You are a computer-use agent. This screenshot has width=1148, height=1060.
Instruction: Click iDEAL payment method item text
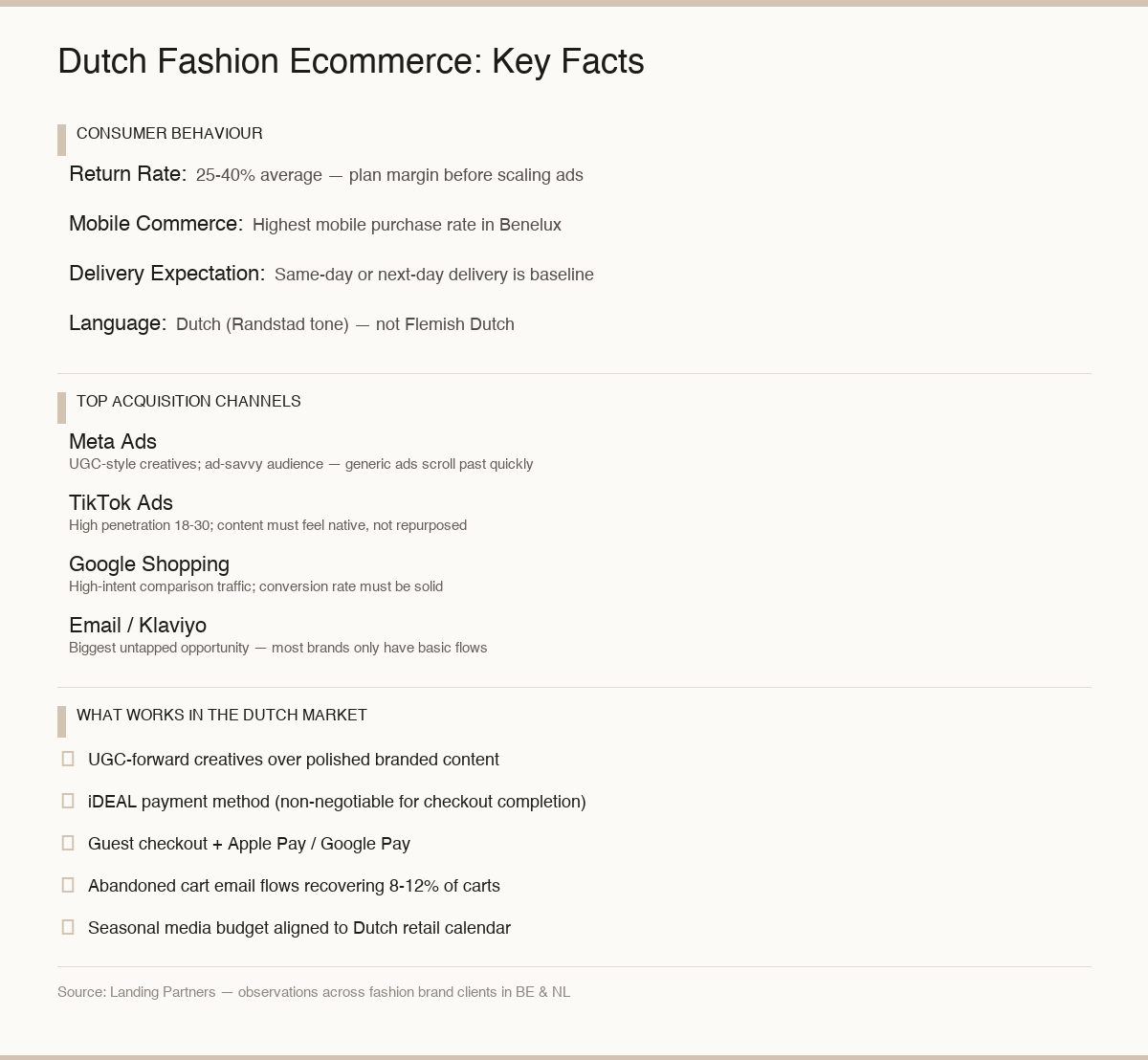click(337, 802)
